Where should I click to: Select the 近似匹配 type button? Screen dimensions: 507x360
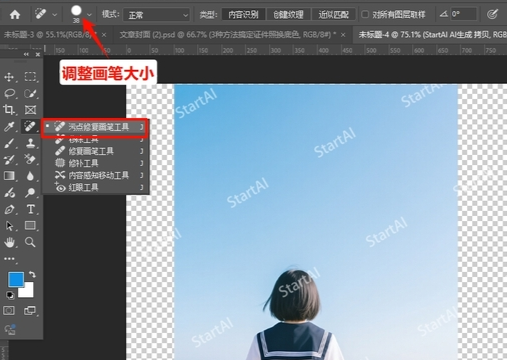click(x=334, y=14)
